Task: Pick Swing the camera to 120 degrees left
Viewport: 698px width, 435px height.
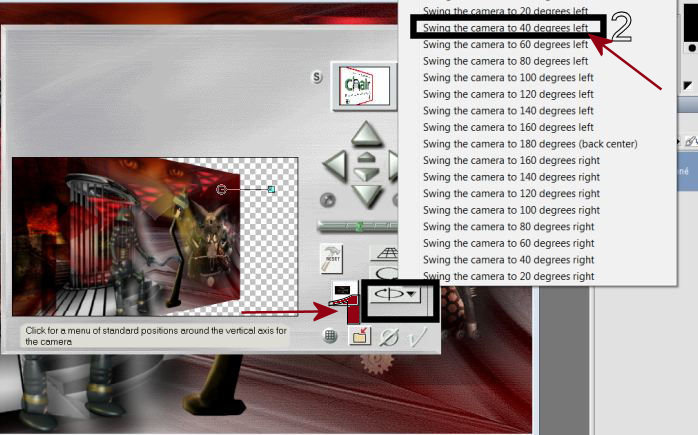Action: (508, 94)
